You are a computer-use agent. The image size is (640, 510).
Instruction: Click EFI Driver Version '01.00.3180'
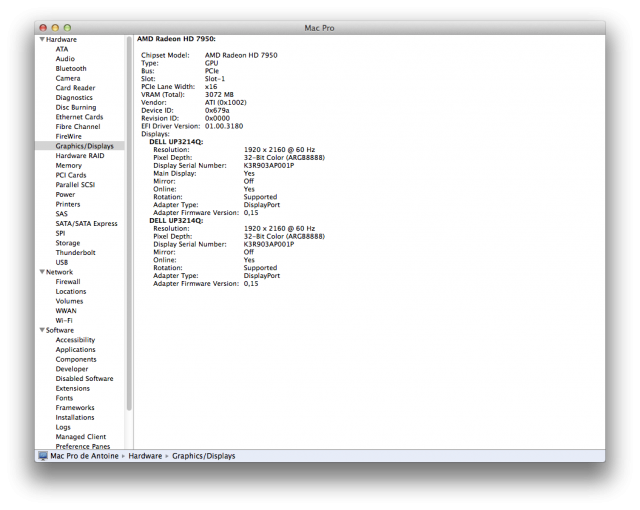pyautogui.click(x=224, y=126)
